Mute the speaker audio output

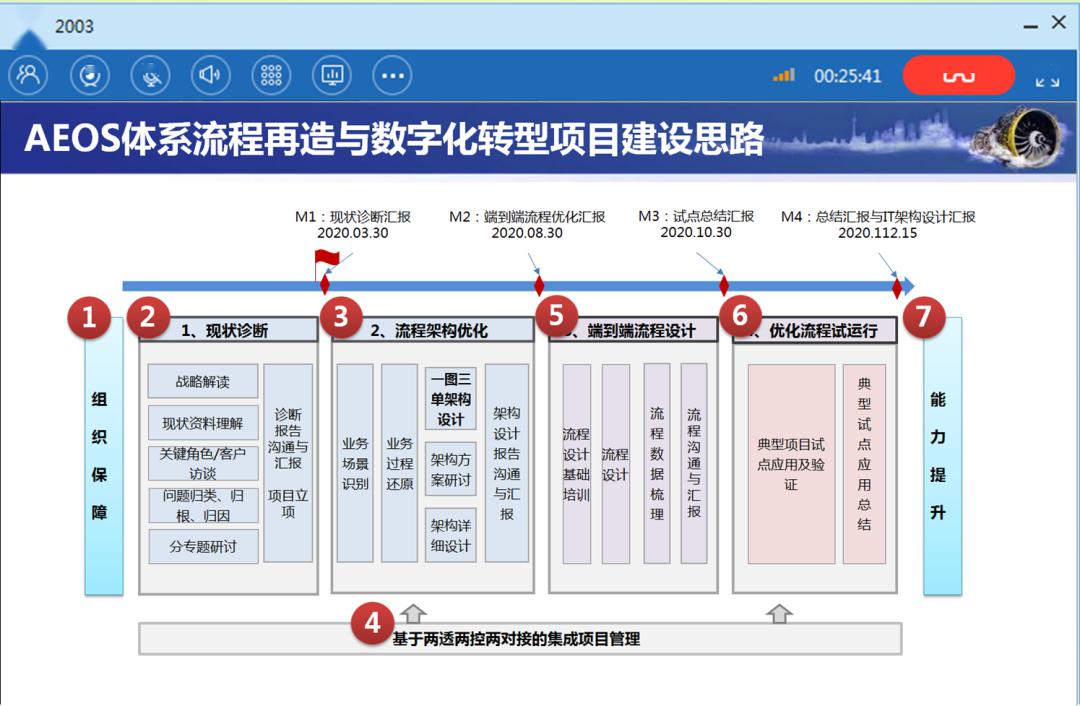tap(209, 74)
